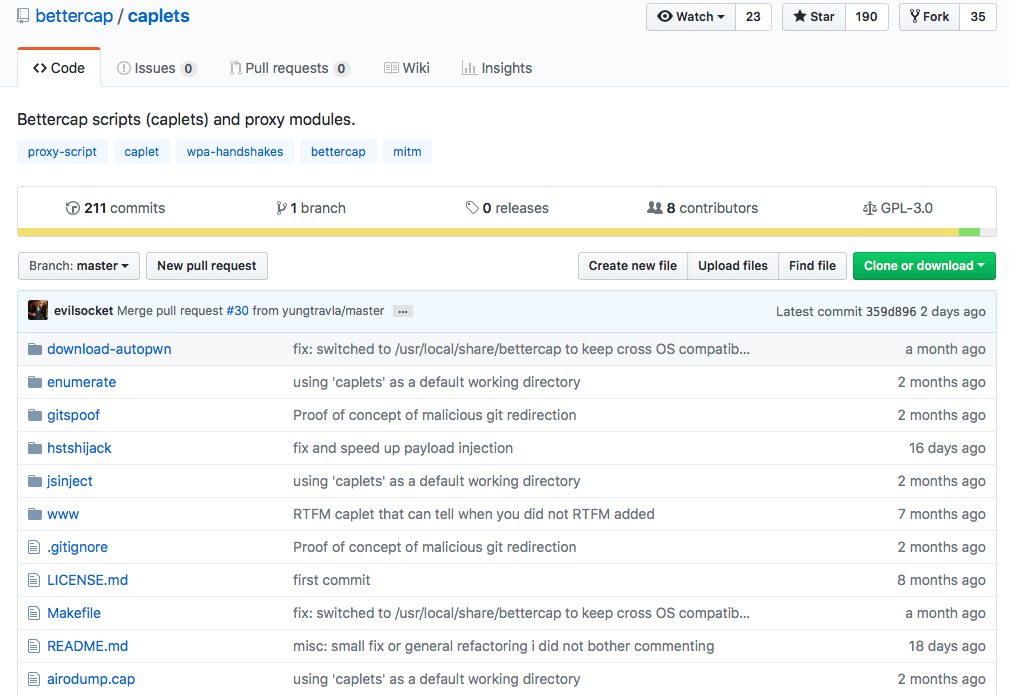
Task: Open the Watch notifications dropdown
Action: click(x=691, y=17)
